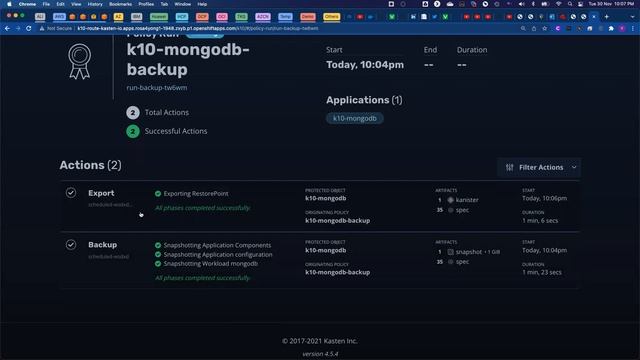The width and height of the screenshot is (640, 360).
Task: Click the macOS Spotlight search icon
Action: pos(569,4)
